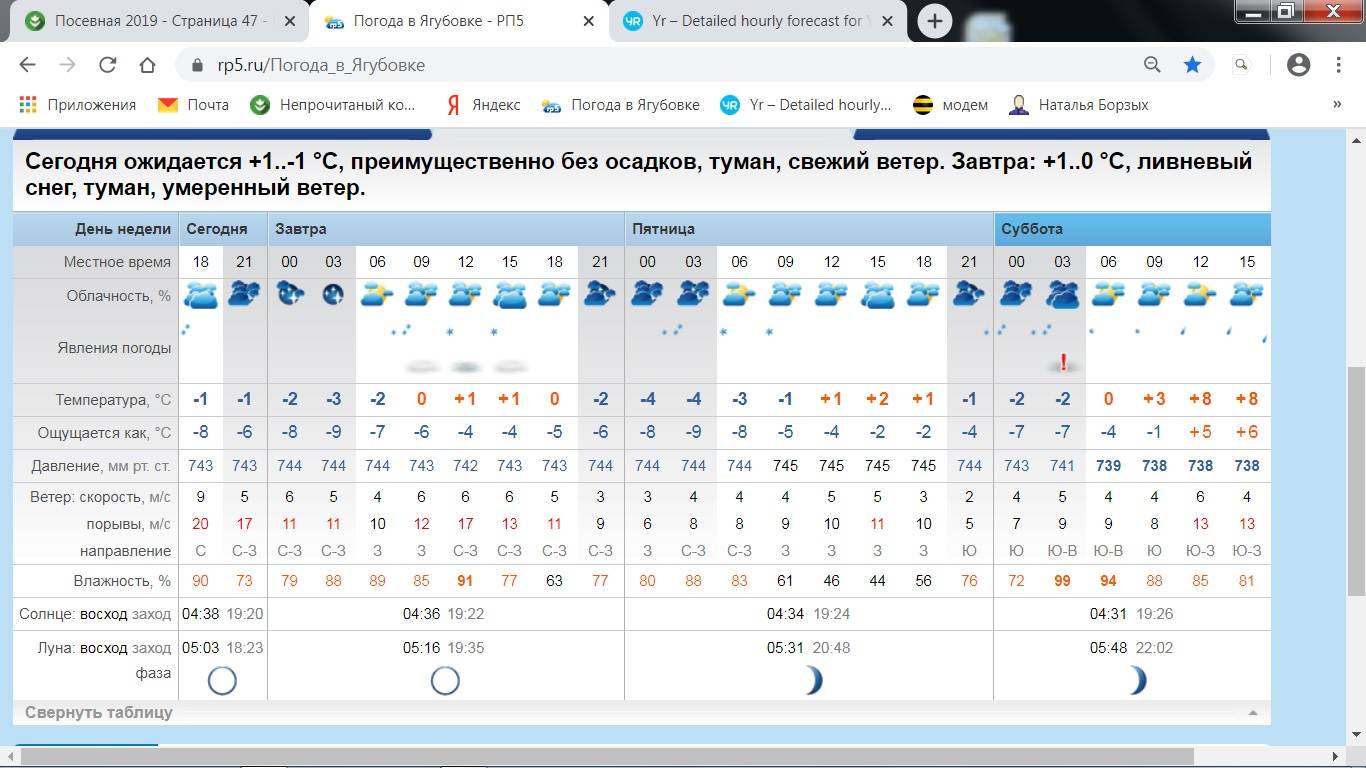1366x768 pixels.
Task: Open the Приложения apps shortcut
Action: coord(78,105)
